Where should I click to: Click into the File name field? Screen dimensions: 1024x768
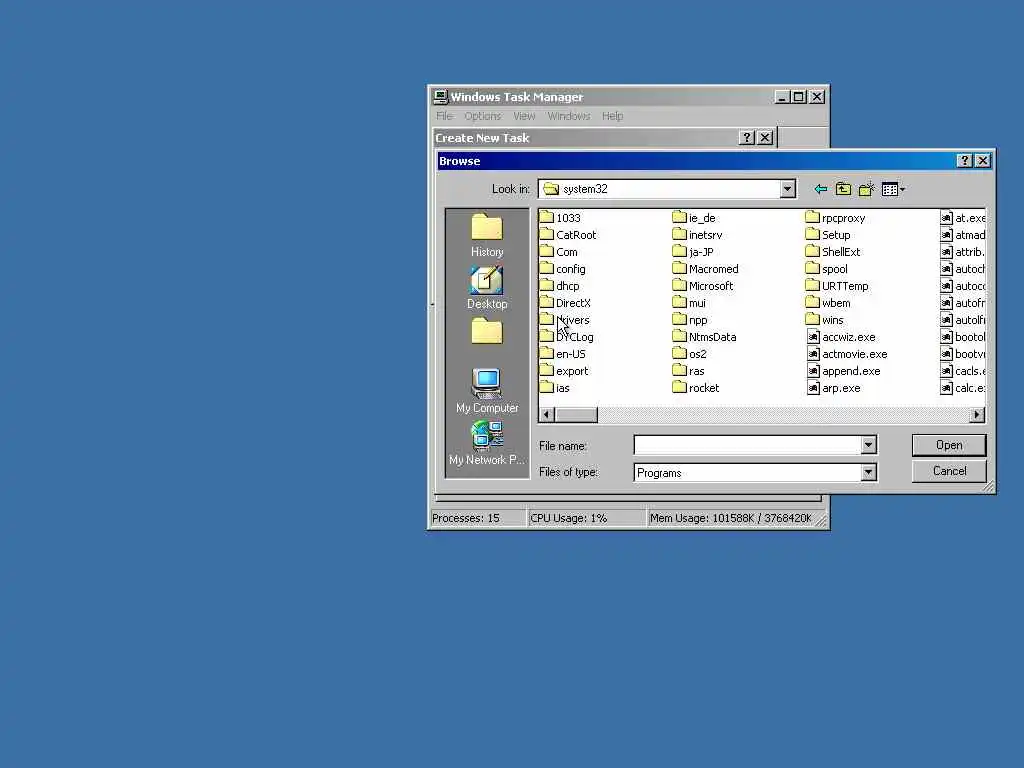pyautogui.click(x=747, y=445)
